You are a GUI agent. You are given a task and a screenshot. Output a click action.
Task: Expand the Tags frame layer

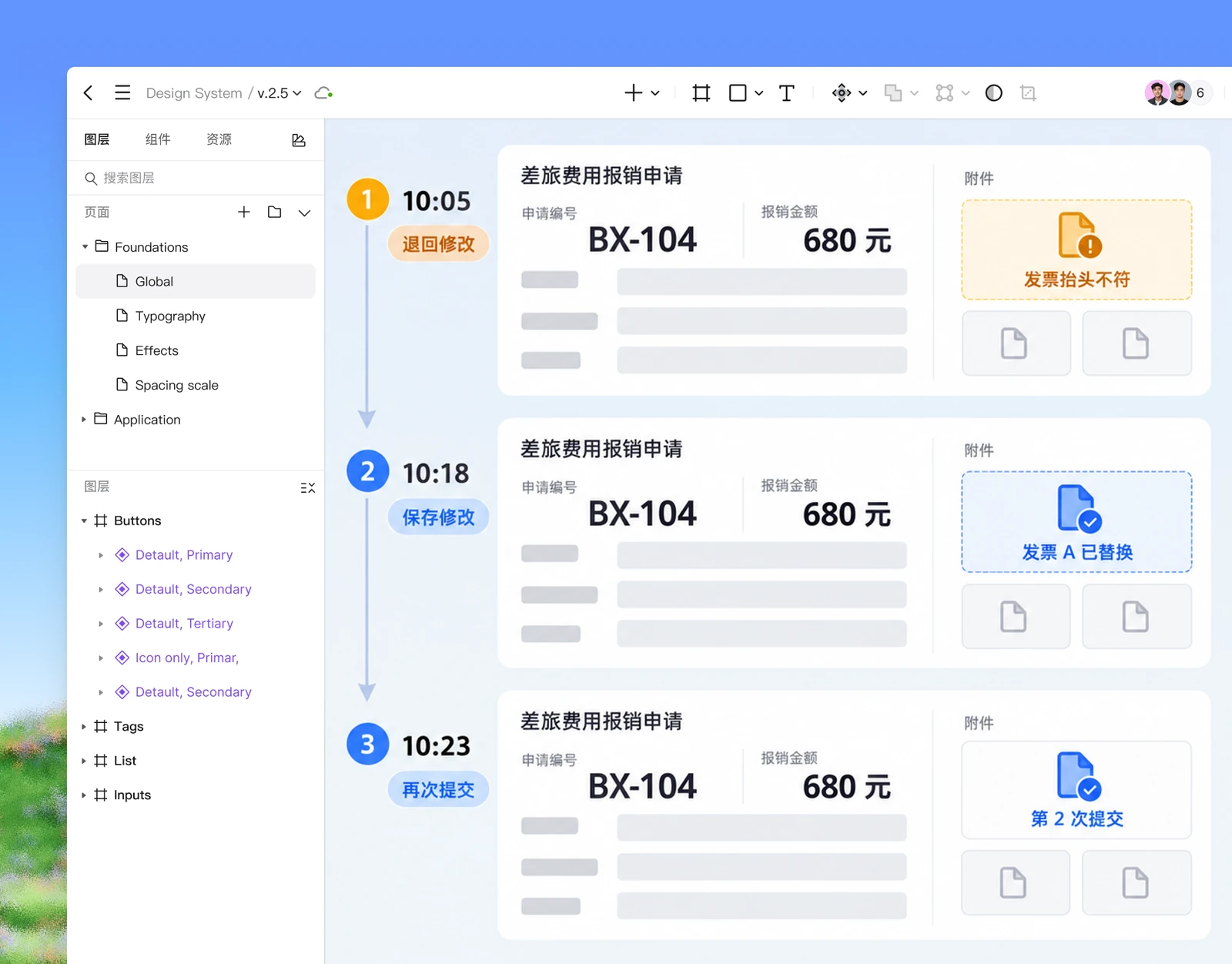(x=84, y=726)
